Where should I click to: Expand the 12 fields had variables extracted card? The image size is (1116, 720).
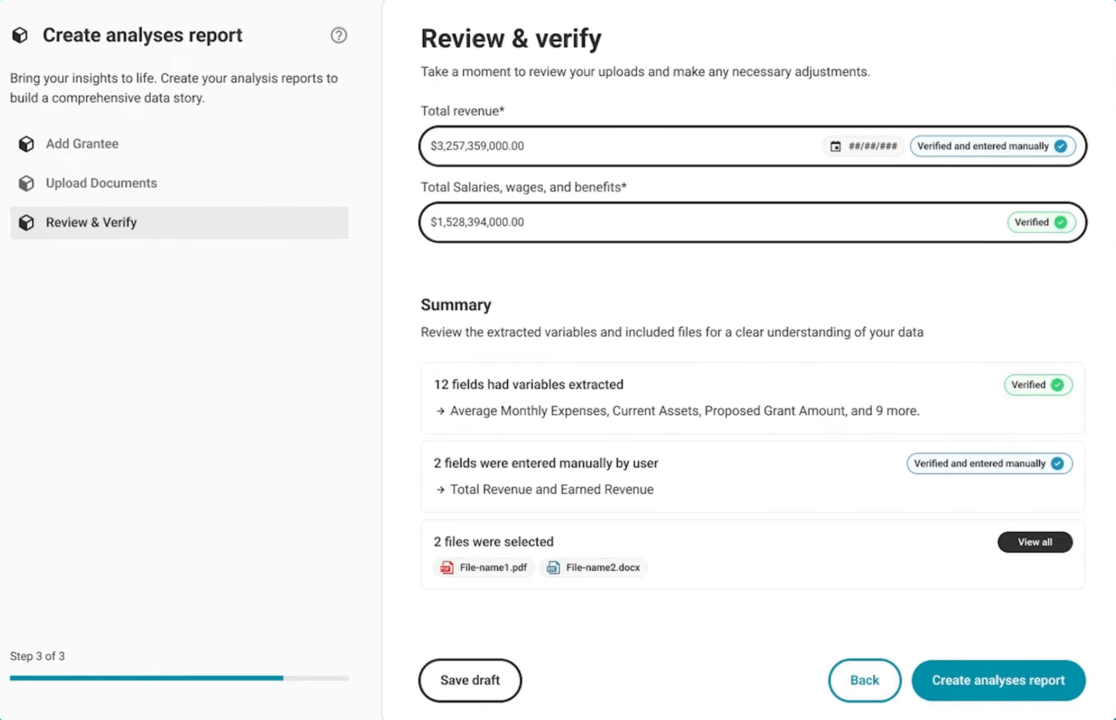pos(752,398)
